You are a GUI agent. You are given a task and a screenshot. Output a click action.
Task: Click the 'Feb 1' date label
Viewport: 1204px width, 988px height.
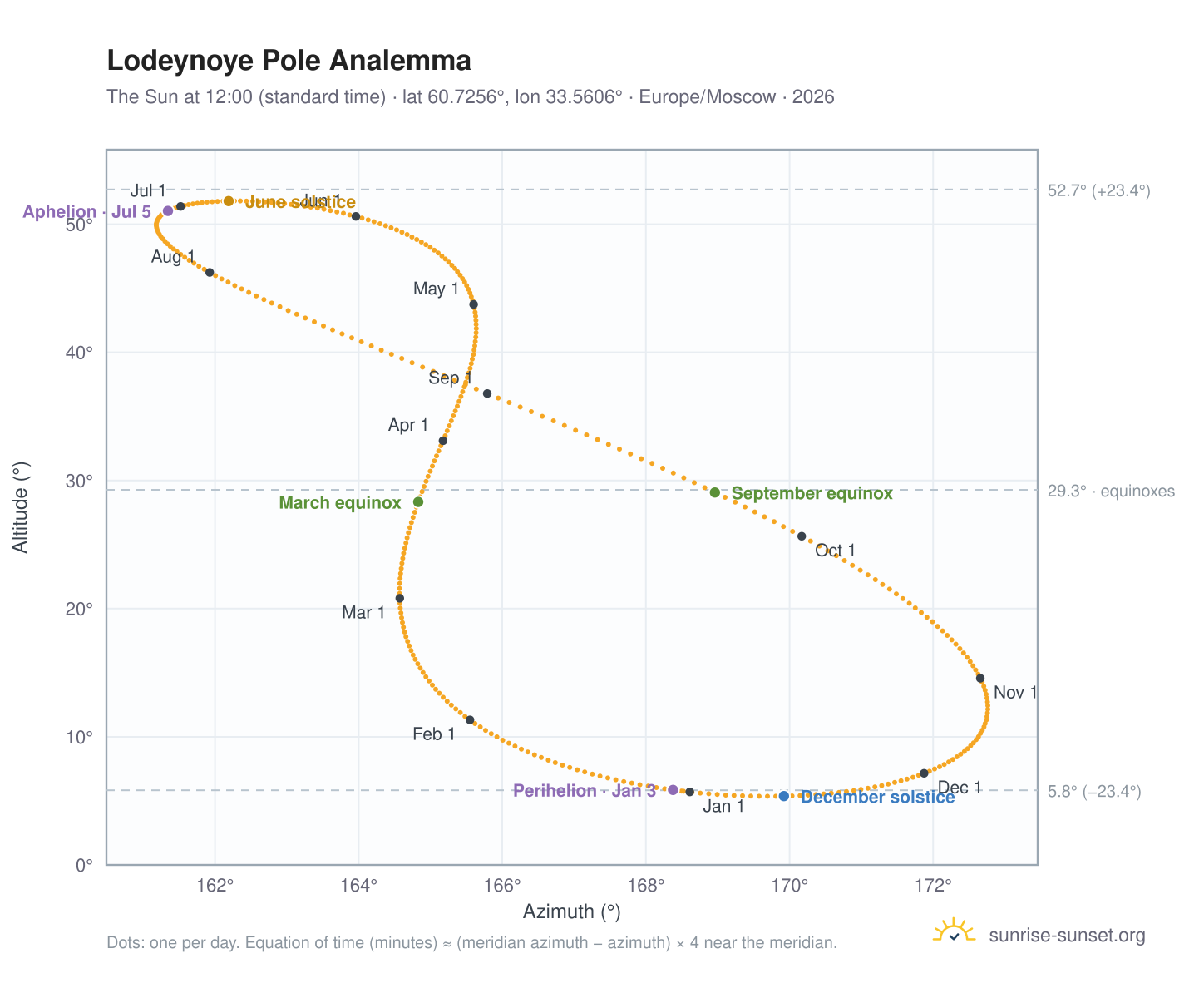(x=434, y=734)
